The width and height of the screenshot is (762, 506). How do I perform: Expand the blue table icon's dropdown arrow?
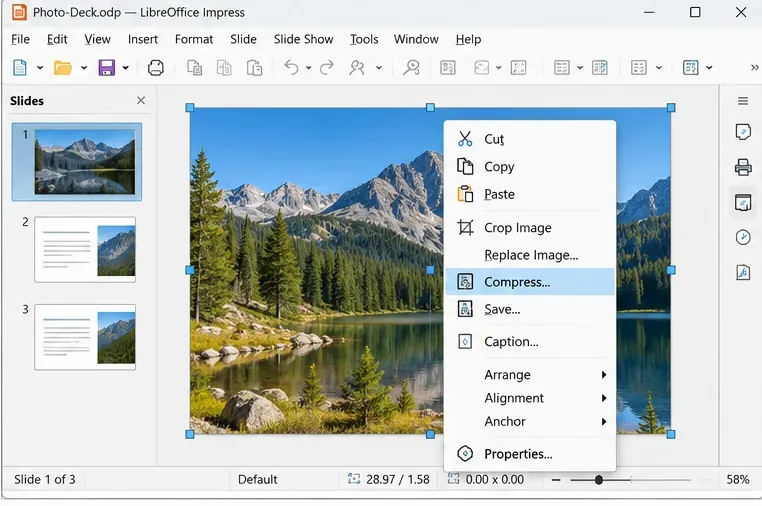(x=709, y=68)
